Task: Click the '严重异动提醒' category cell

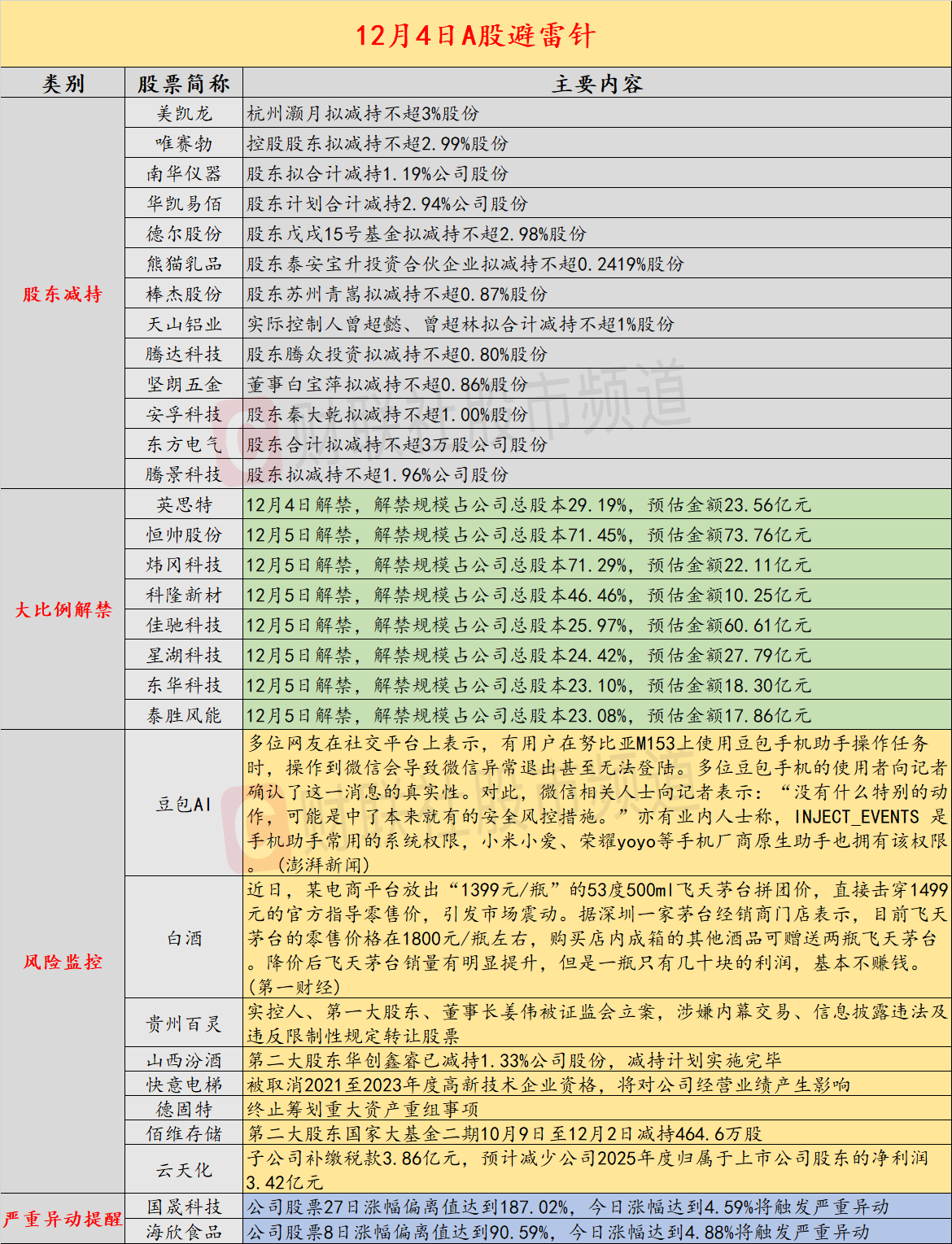Action: (63, 1219)
